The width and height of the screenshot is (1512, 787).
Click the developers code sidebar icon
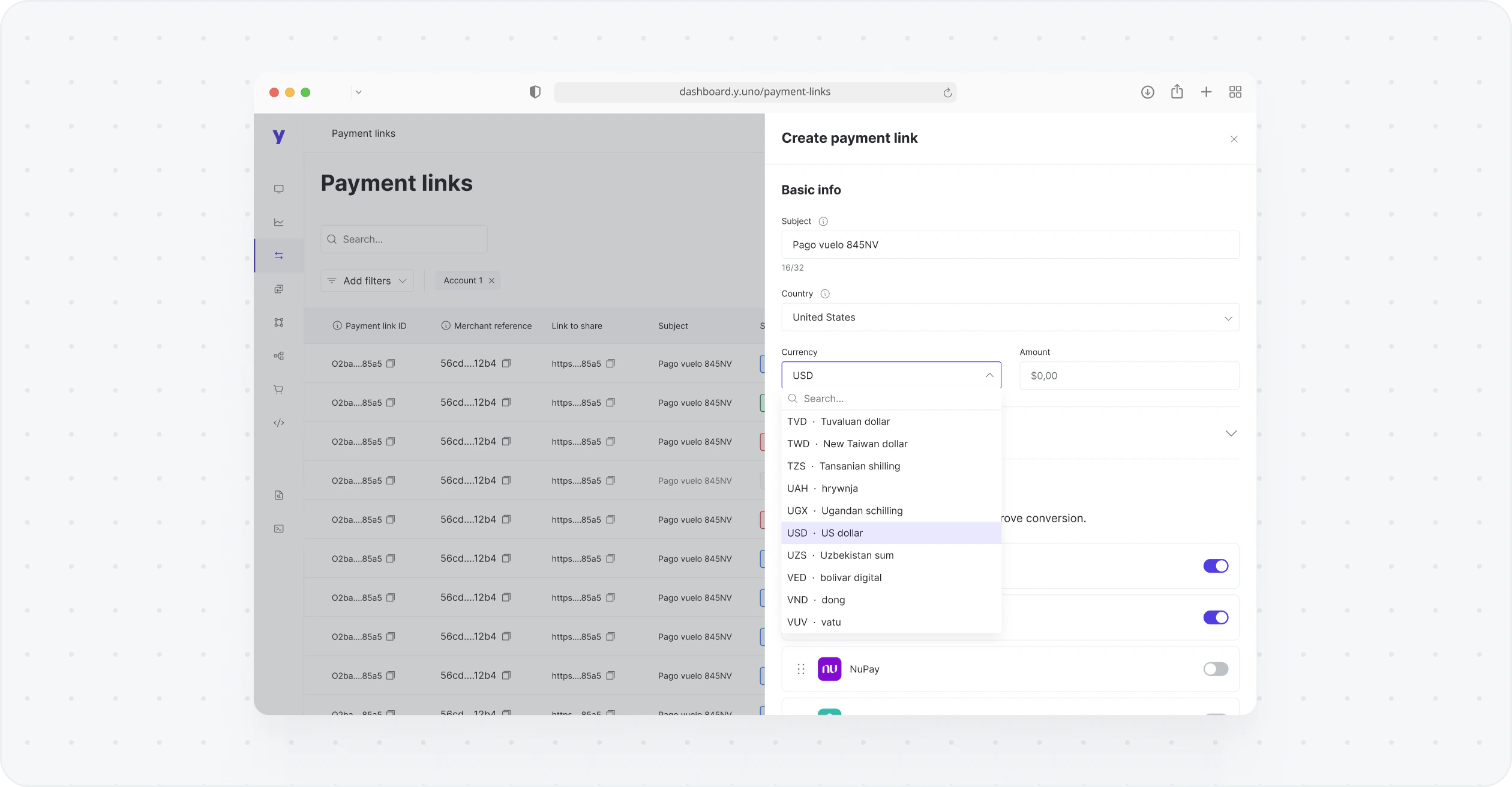tap(279, 423)
